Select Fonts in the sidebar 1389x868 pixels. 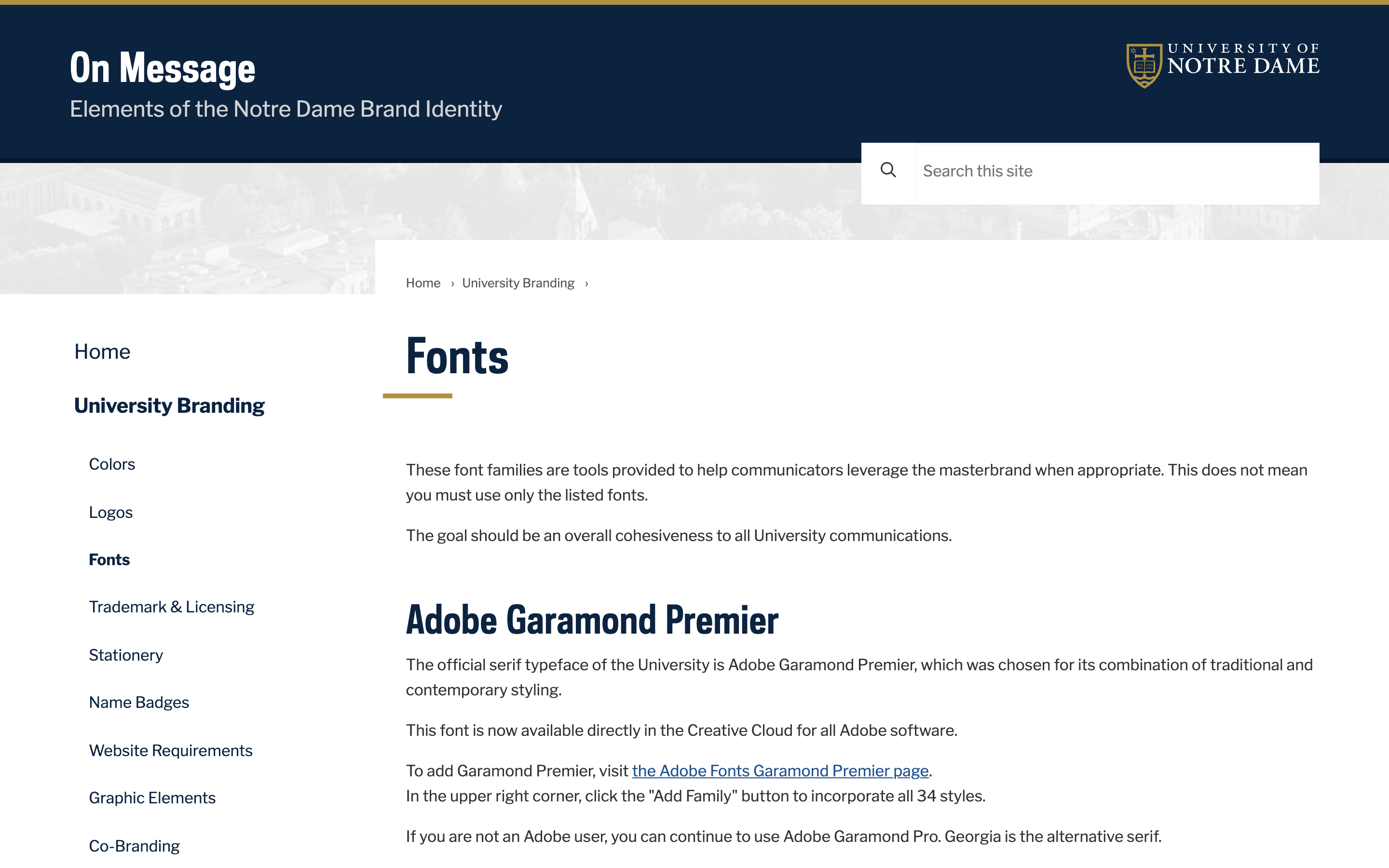coord(109,560)
